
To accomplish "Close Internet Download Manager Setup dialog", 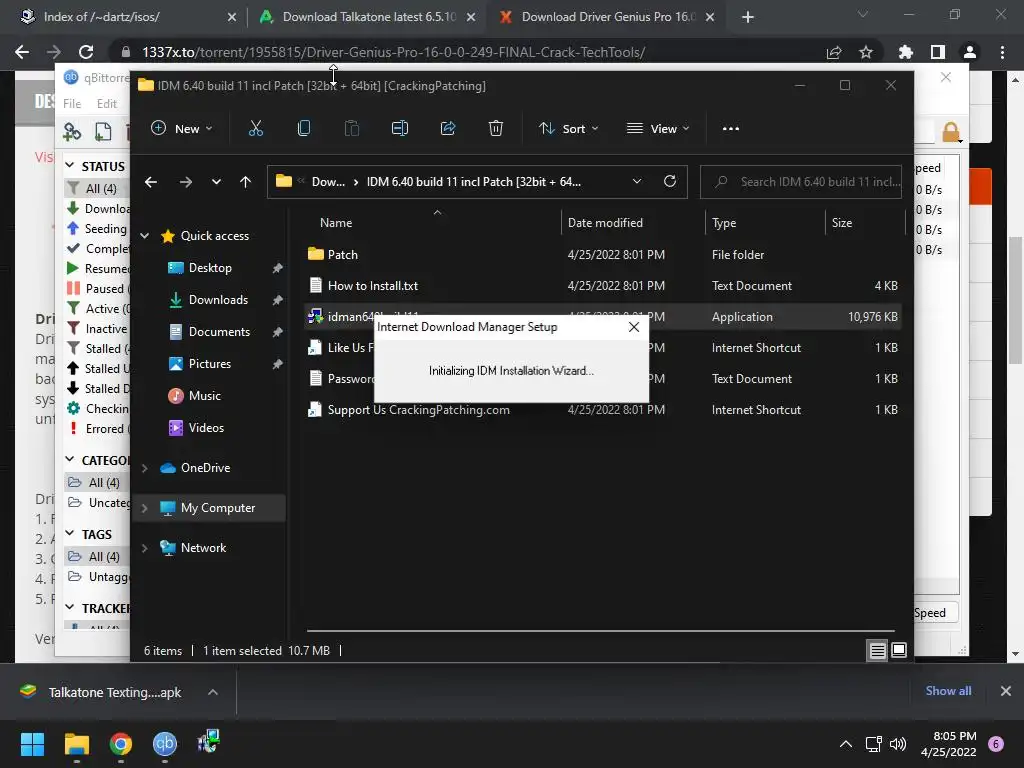I will coord(633,327).
